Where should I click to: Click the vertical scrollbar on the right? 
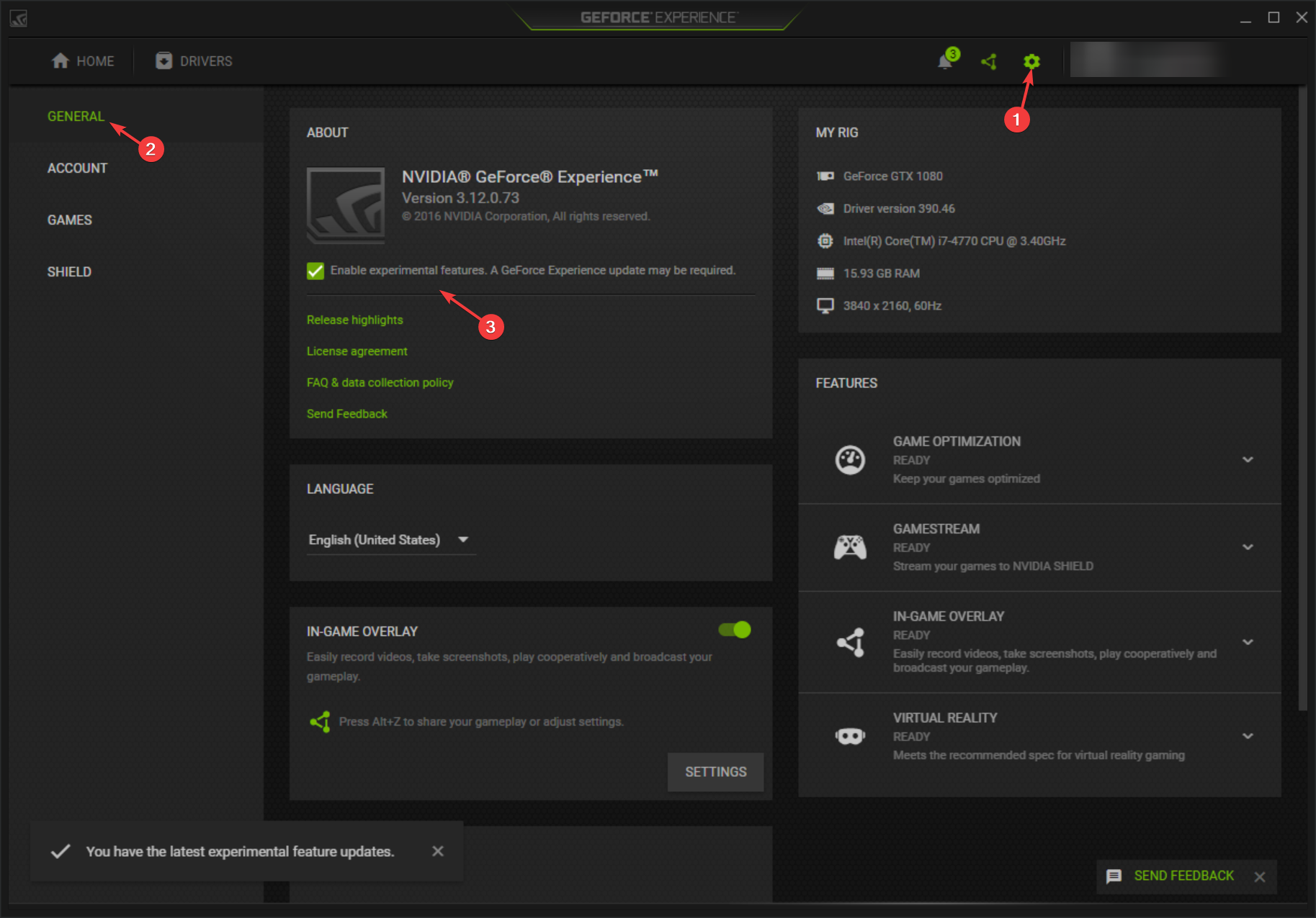(1302, 400)
